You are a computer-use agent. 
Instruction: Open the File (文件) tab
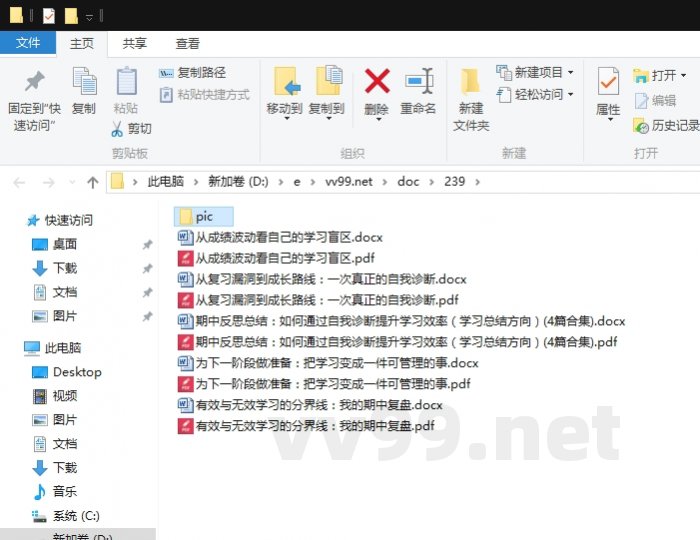coord(28,43)
